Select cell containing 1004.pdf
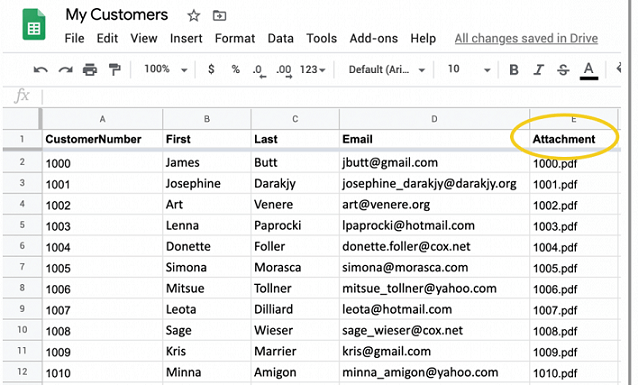The height and width of the screenshot is (385, 638). click(574, 246)
